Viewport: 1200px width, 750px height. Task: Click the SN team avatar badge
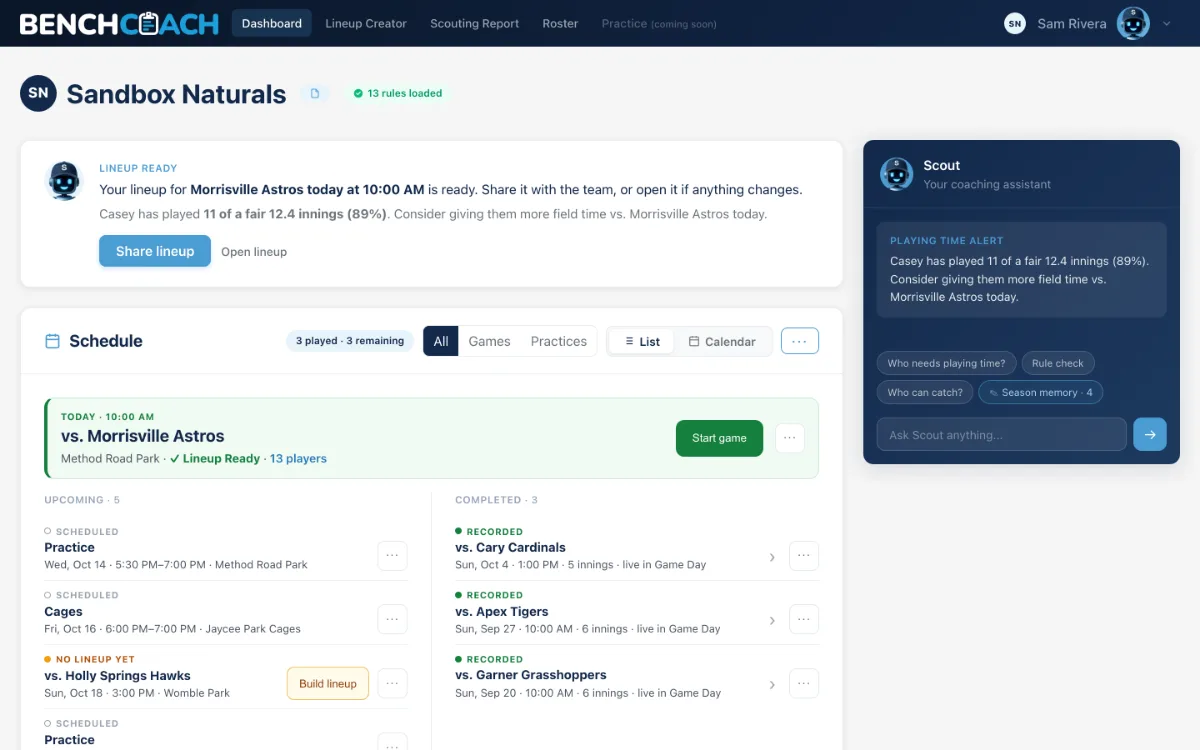pos(38,93)
